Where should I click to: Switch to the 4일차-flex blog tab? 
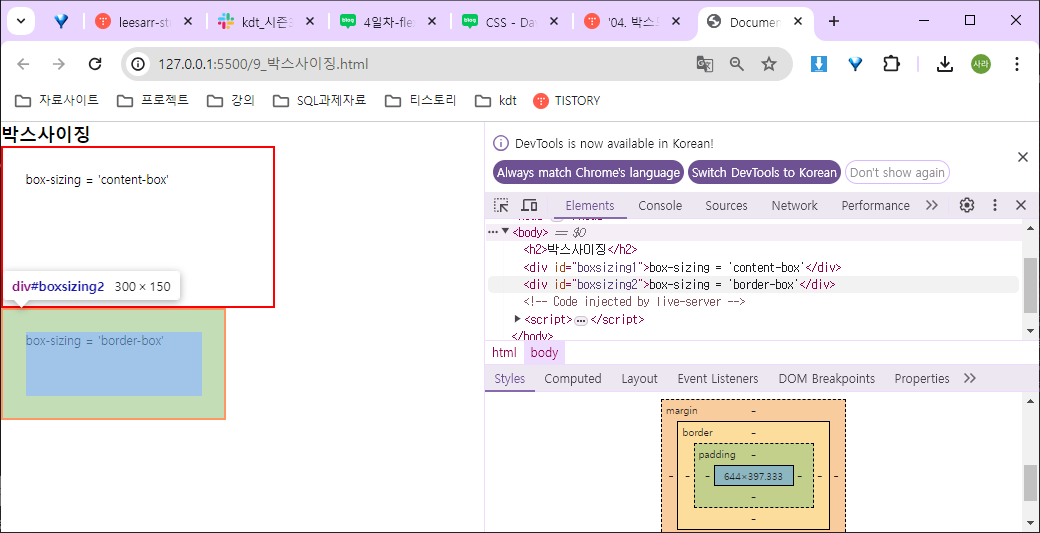point(389,22)
